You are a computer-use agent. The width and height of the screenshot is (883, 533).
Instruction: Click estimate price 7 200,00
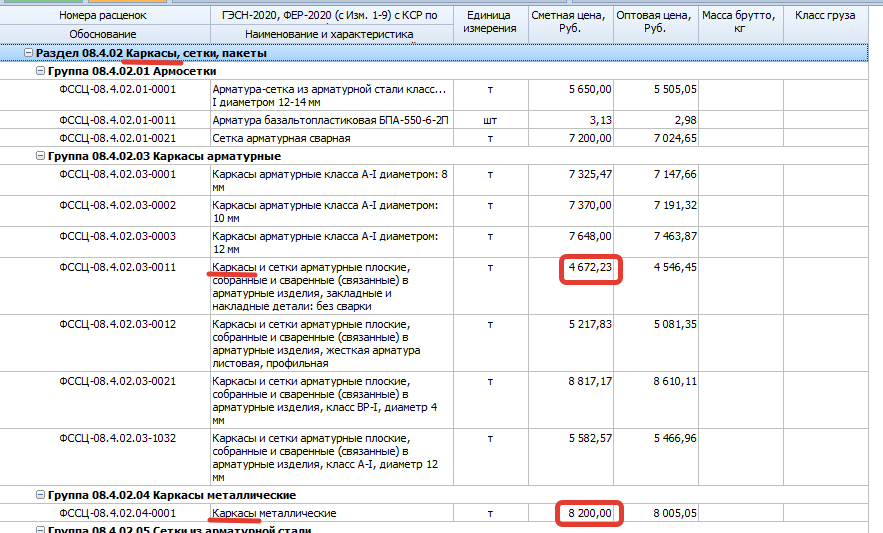coord(590,138)
